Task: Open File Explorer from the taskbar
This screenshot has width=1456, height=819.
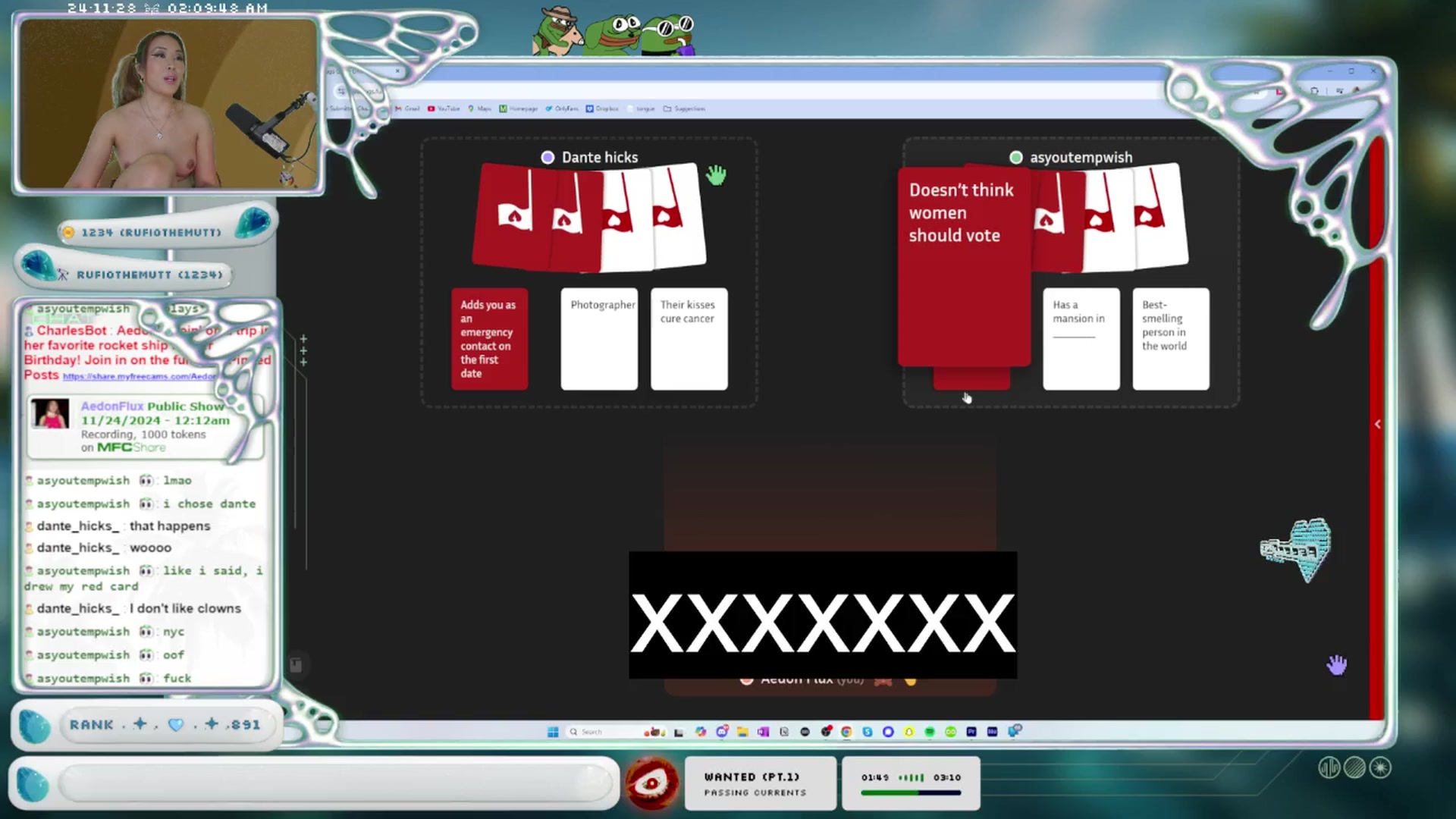Action: tap(742, 732)
